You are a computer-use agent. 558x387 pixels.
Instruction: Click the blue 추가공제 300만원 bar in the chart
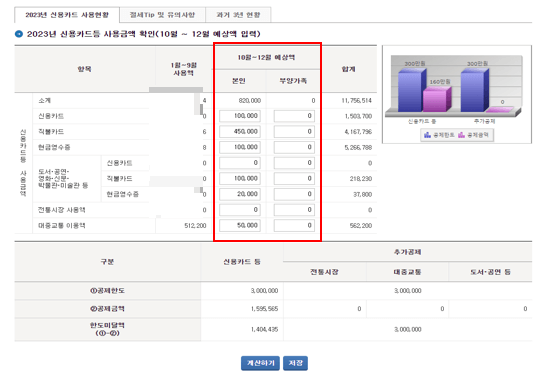[x=475, y=90]
